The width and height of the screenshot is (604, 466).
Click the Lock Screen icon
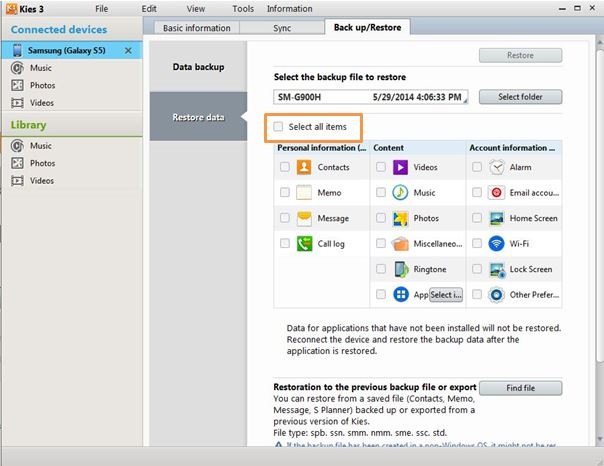pyautogui.click(x=497, y=270)
